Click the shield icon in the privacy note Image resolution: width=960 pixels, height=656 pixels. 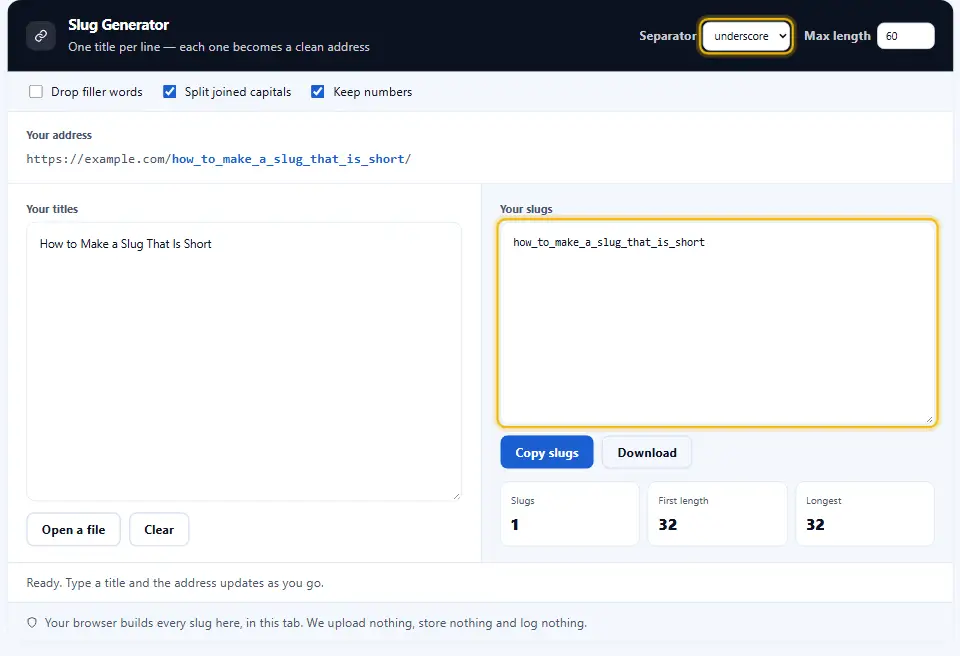point(32,623)
